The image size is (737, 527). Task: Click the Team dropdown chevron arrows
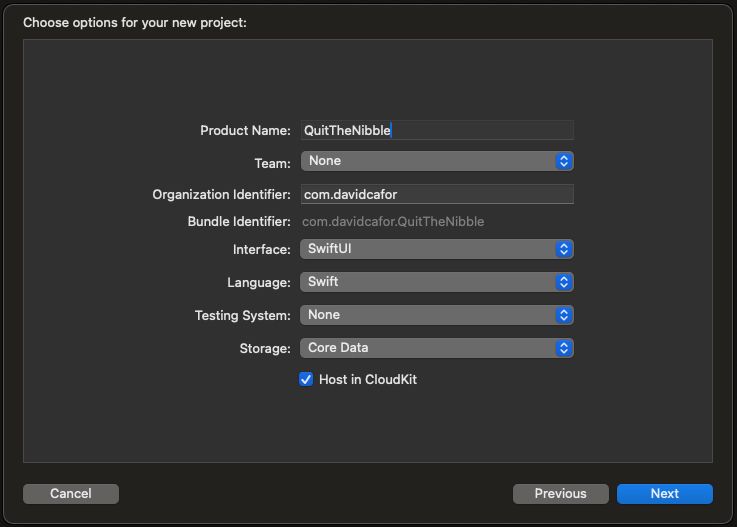564,161
